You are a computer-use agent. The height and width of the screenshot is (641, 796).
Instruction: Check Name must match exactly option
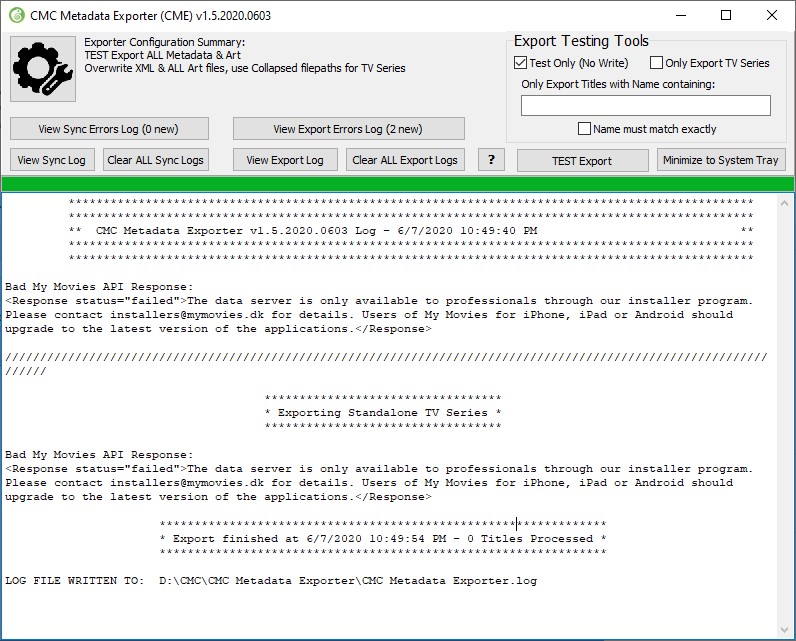pyautogui.click(x=647, y=129)
